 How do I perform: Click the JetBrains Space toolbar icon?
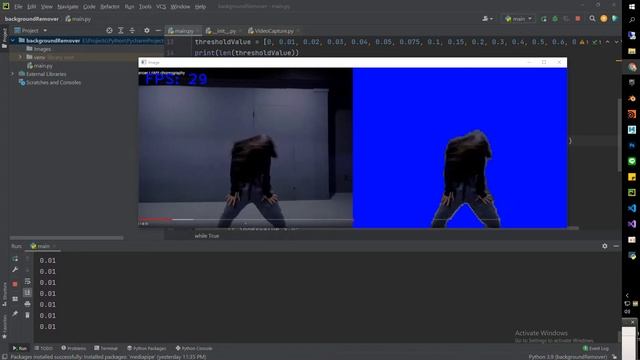(x=615, y=19)
